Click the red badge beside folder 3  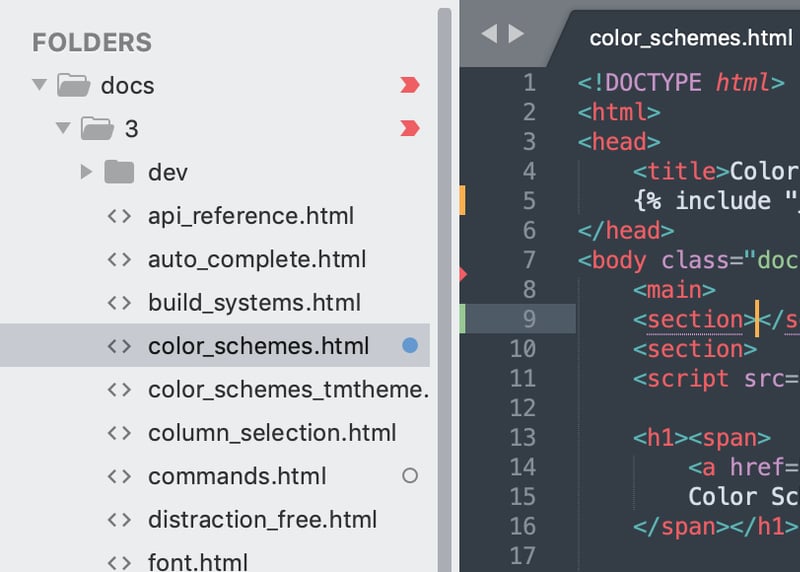coord(410,128)
